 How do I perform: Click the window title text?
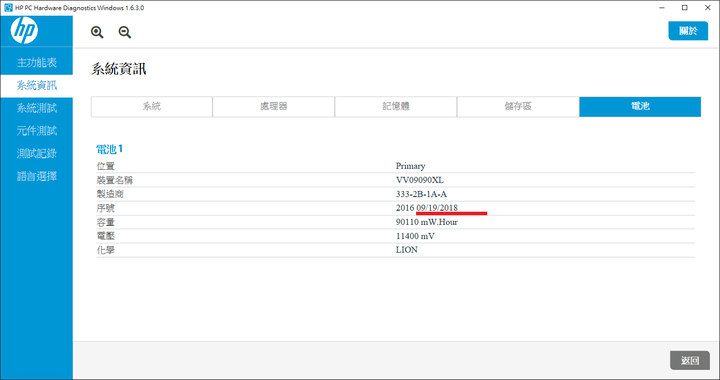[80, 8]
